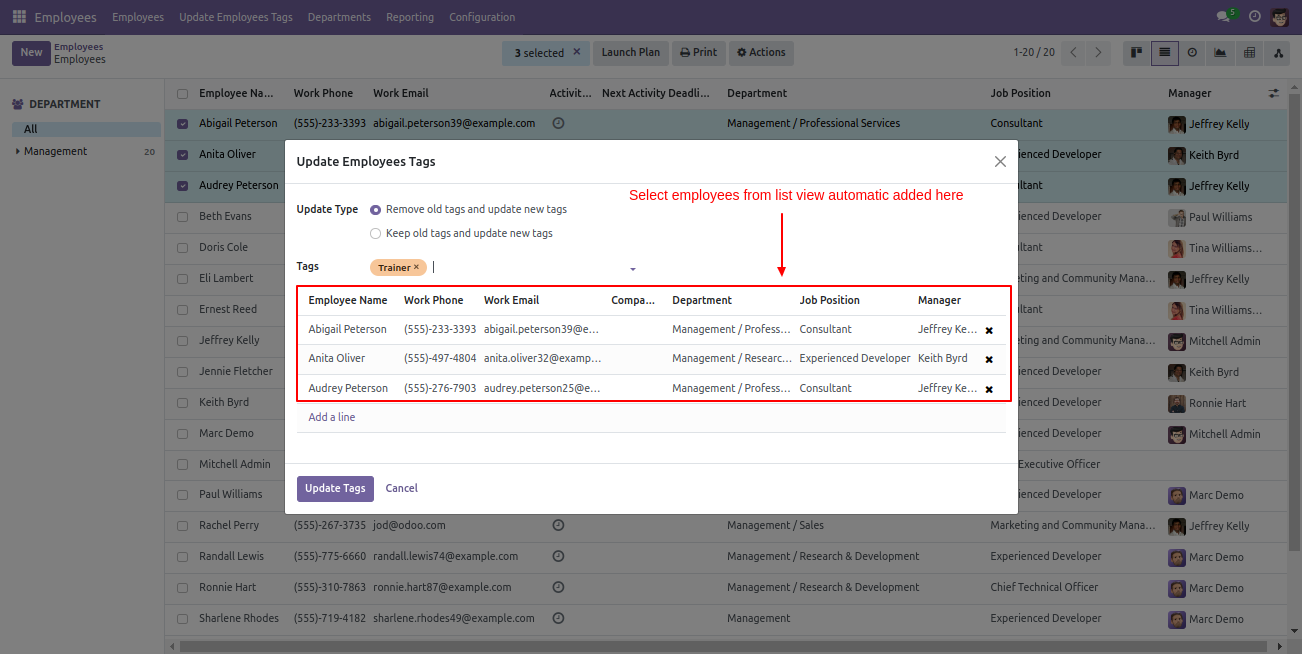Click the New employee button
The width and height of the screenshot is (1302, 654).
tap(31, 53)
